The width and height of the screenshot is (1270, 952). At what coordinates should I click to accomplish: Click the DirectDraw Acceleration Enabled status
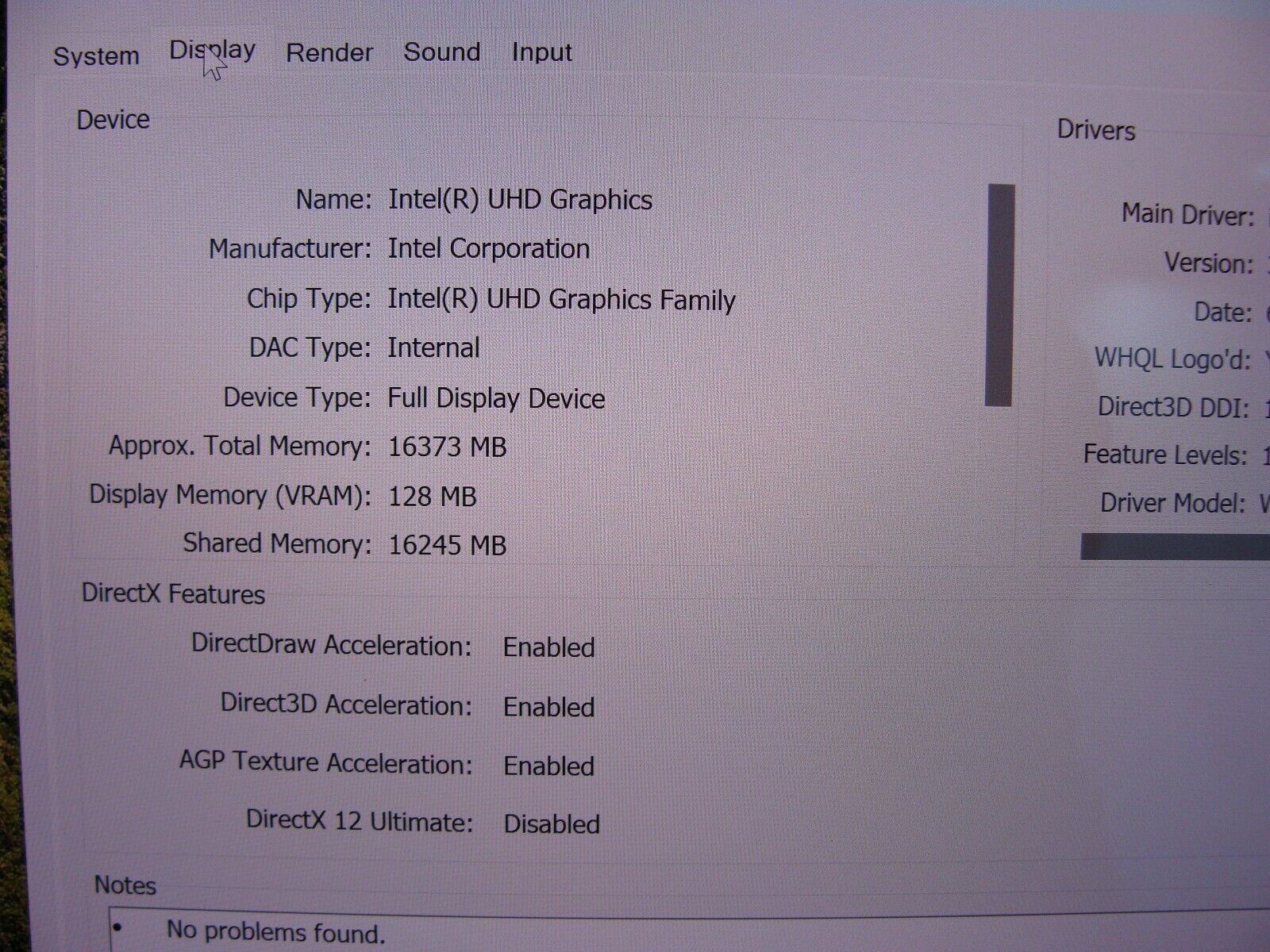(x=548, y=647)
